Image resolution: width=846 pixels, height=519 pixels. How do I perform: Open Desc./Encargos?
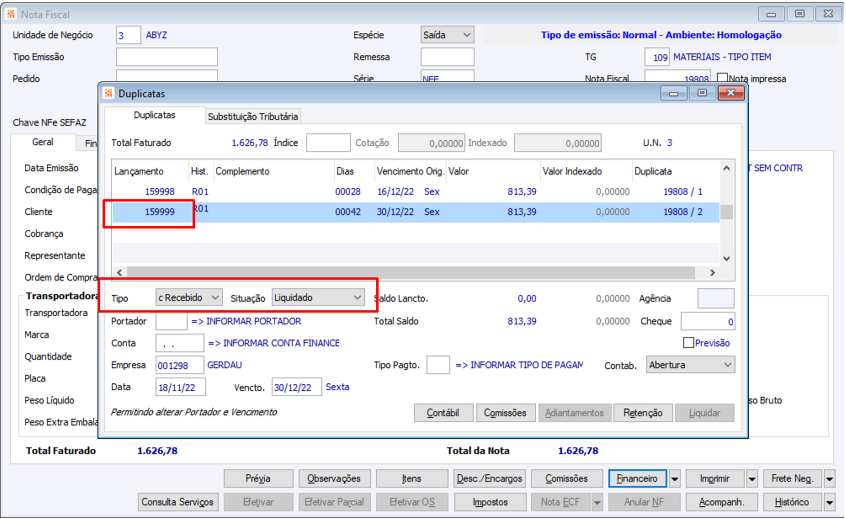(x=489, y=479)
